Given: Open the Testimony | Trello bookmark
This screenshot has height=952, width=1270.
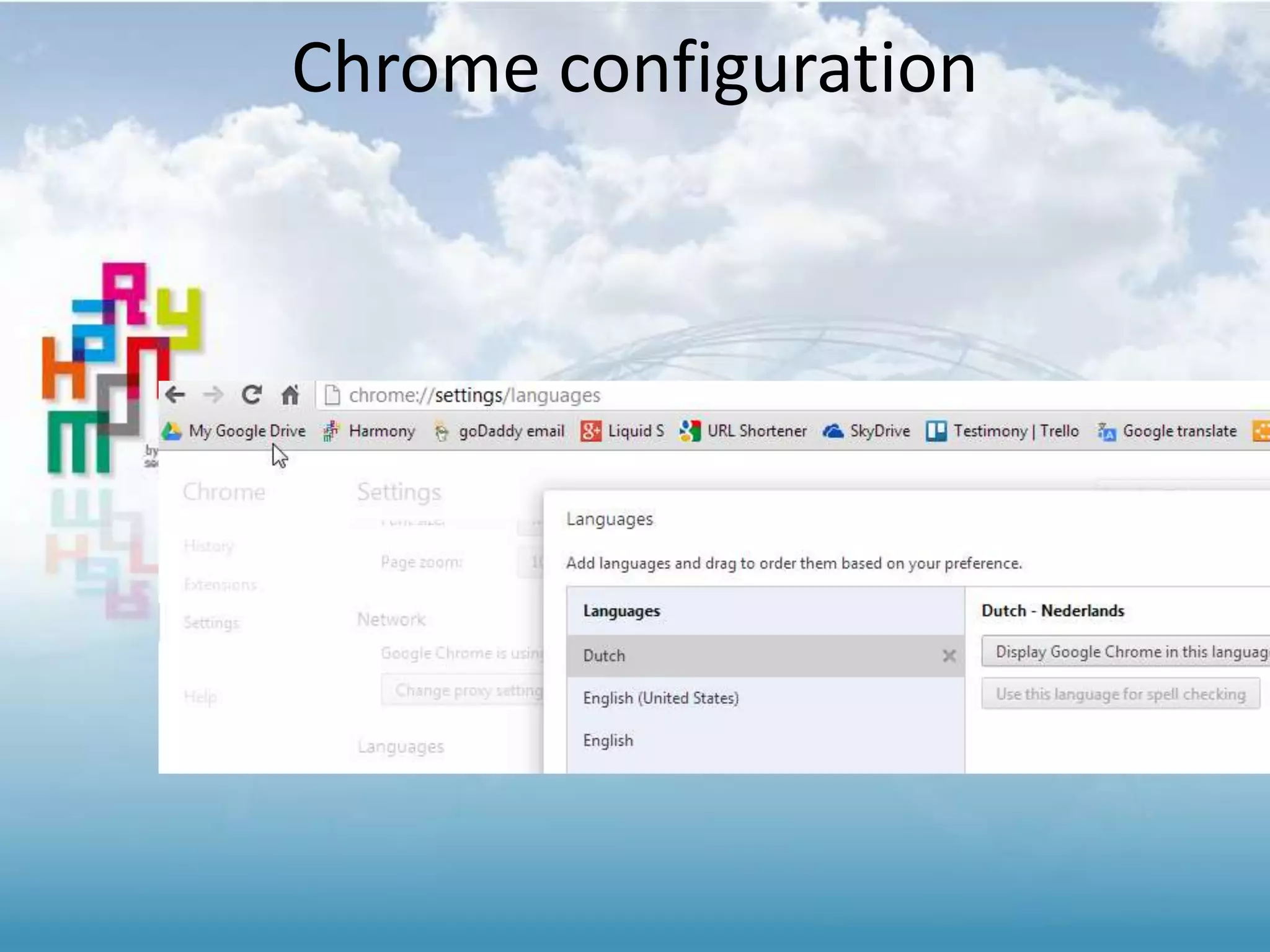Looking at the screenshot, I should pyautogui.click(x=1002, y=431).
